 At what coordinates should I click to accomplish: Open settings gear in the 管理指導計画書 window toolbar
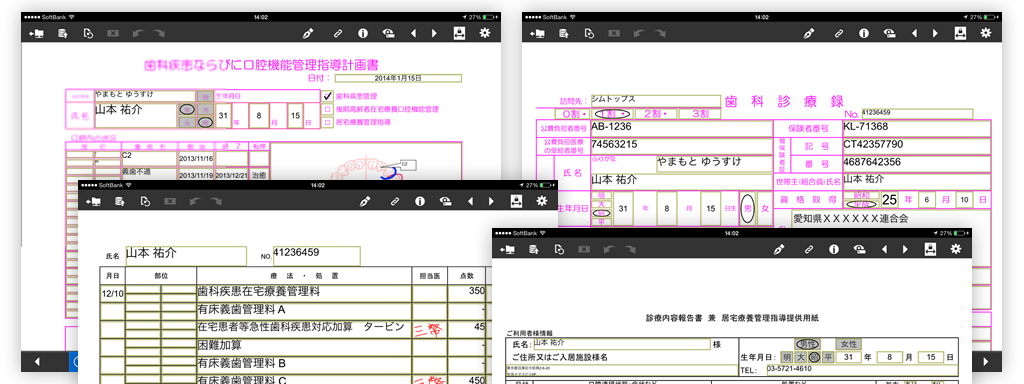[485, 33]
